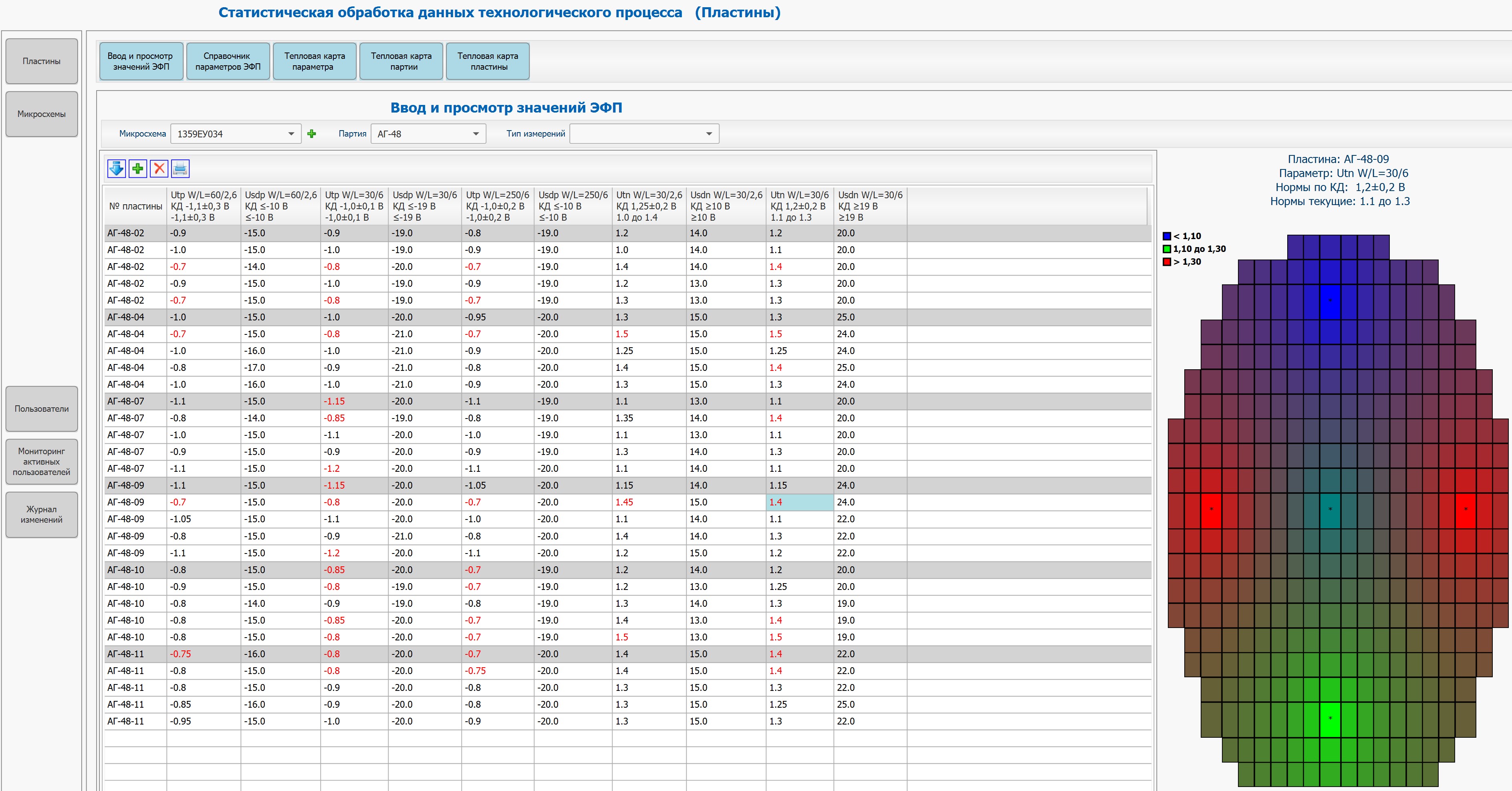Open Журнал изменений sidebar button

click(42, 514)
